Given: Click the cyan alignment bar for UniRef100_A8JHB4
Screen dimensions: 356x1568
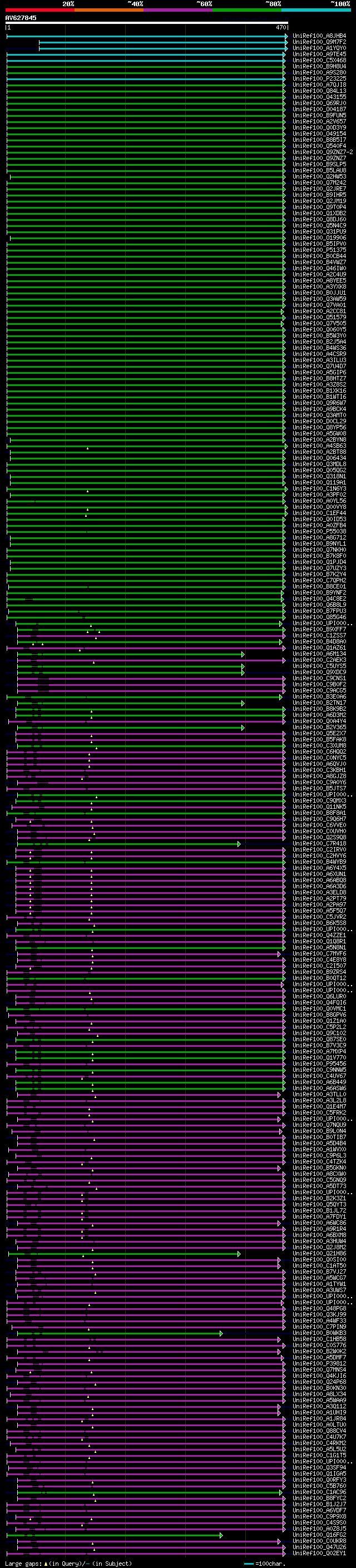Looking at the screenshot, I should (x=147, y=36).
